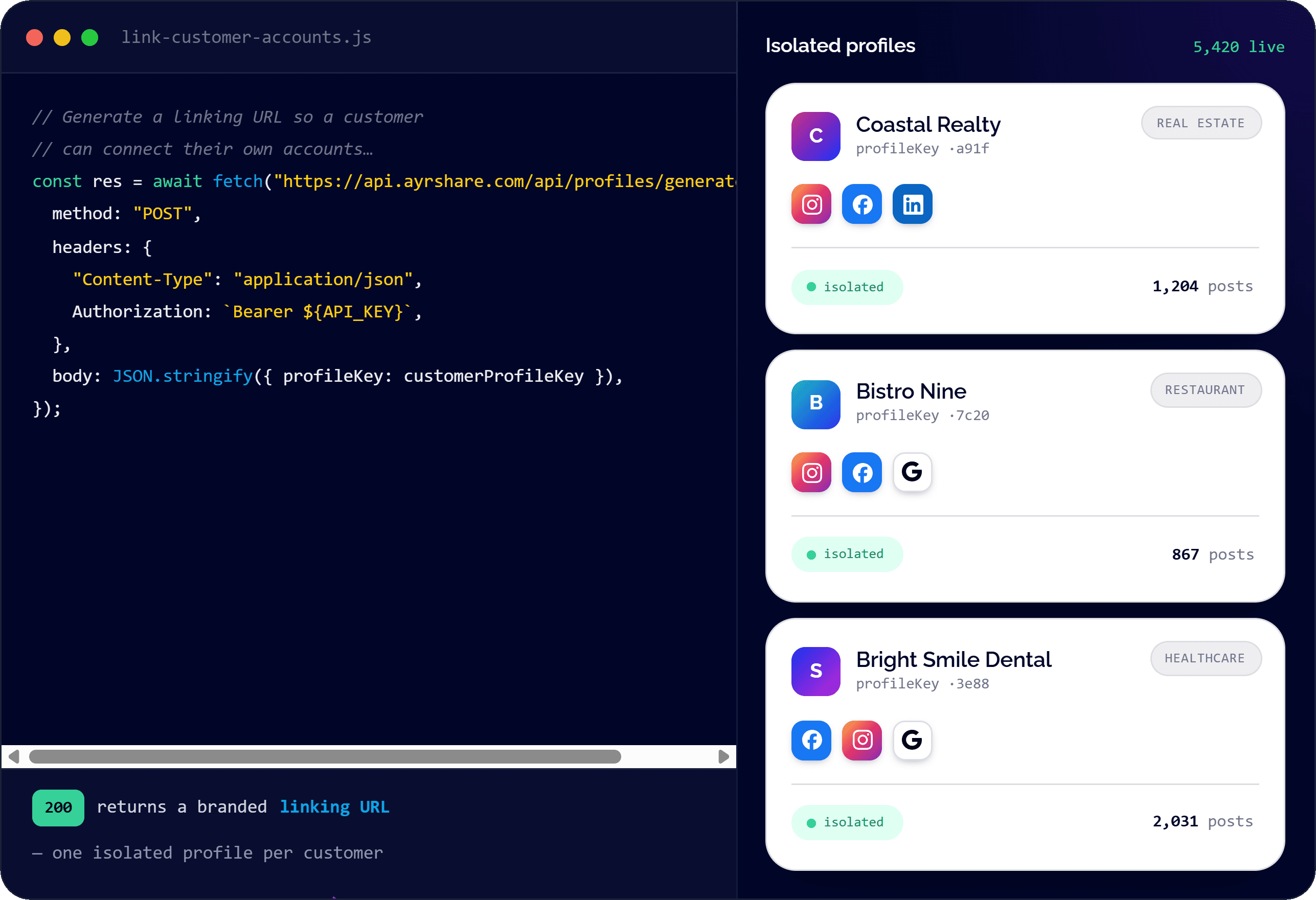Viewport: 1316px width, 900px height.
Task: Click the 'can connect their own accounts' comment
Action: click(x=203, y=149)
